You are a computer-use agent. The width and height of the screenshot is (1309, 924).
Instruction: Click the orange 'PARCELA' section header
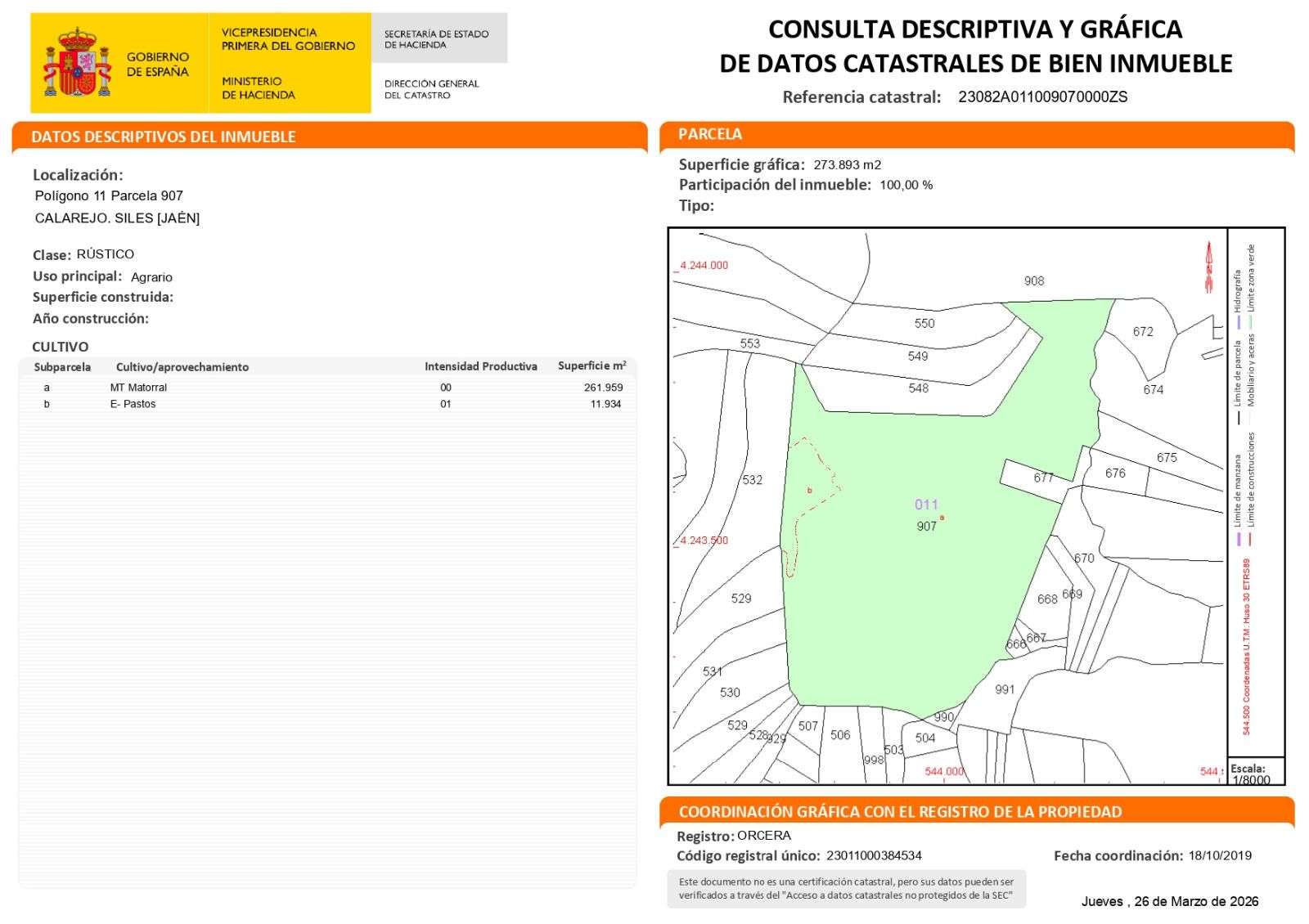point(710,134)
